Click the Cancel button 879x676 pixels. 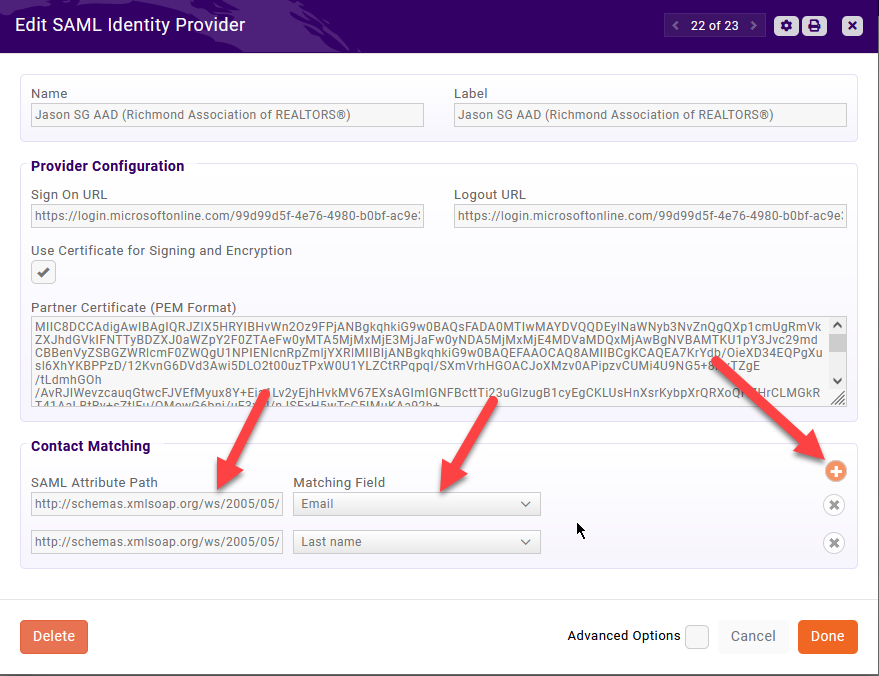point(753,636)
